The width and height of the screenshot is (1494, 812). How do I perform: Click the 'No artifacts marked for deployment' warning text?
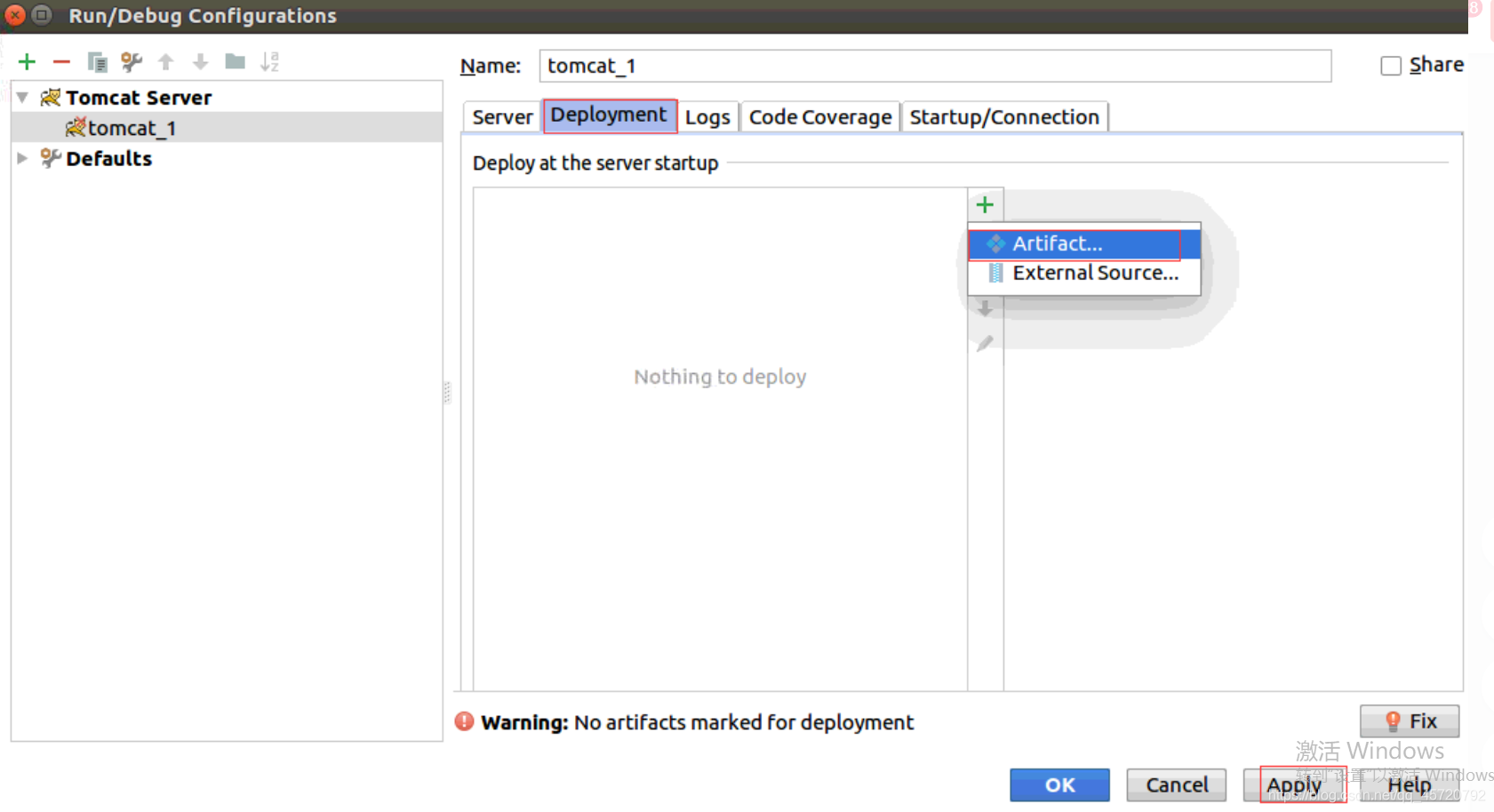pos(744,722)
